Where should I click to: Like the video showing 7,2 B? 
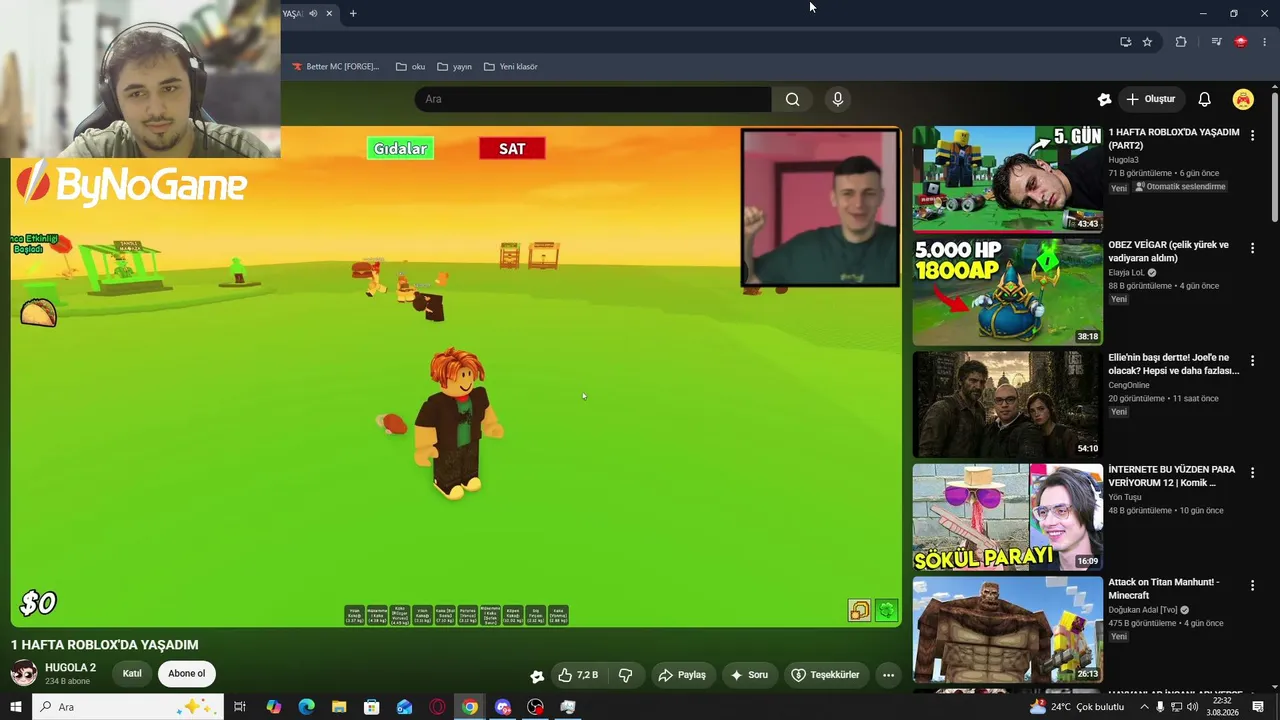tap(577, 675)
